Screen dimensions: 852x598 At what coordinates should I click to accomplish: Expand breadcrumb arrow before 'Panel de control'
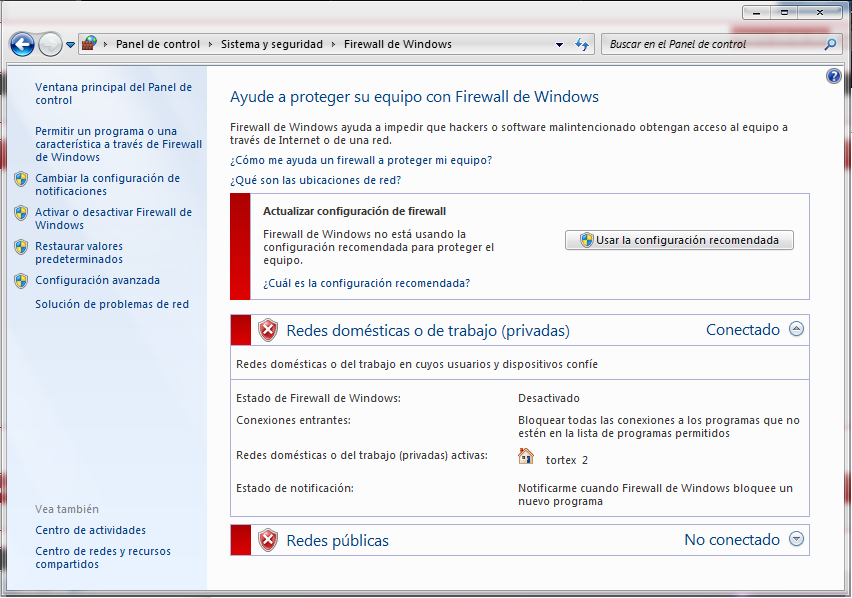pos(105,45)
